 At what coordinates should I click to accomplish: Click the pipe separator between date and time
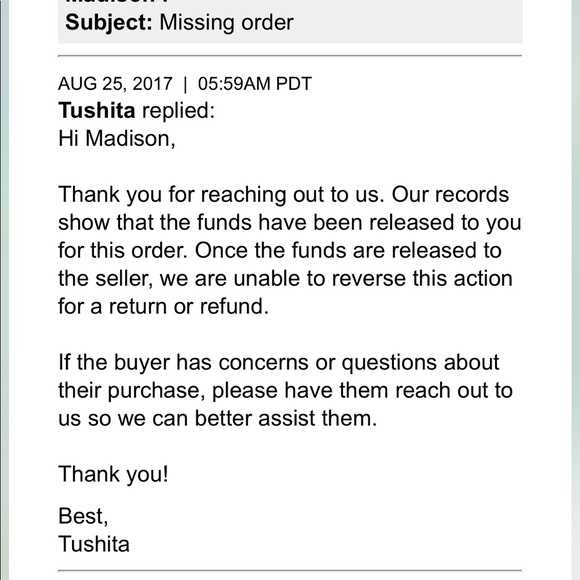185,84
